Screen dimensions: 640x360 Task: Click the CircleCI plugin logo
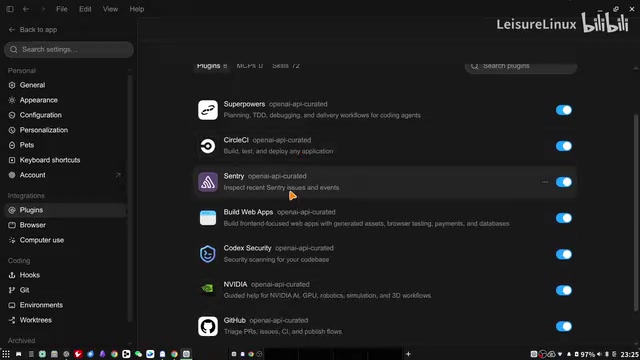tap(208, 146)
